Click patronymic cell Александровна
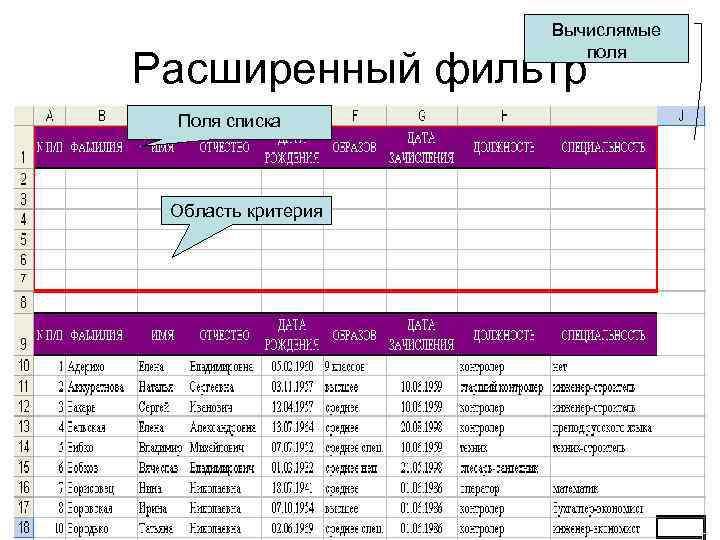Viewport: 720px width, 540px height. pos(225,427)
